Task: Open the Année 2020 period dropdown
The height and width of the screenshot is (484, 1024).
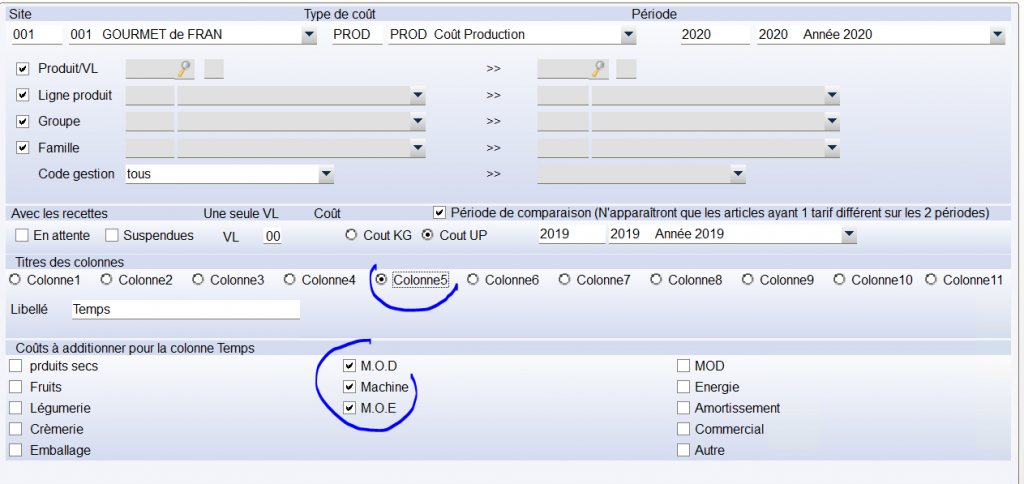Action: pyautogui.click(x=996, y=35)
